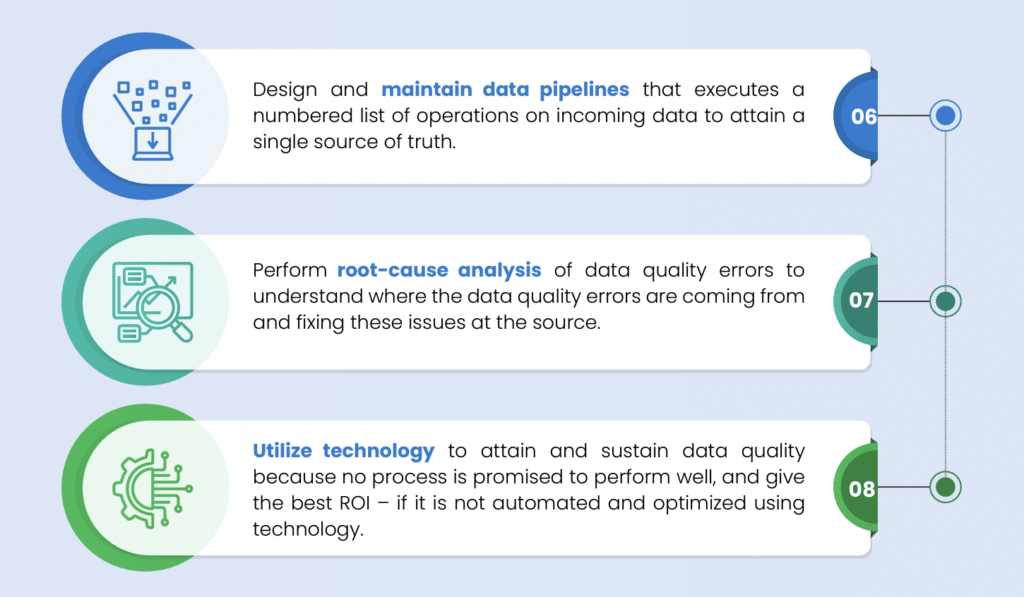Screen dimensions: 1024x597
Task: Open the 'root-cause analysis' highlighted link
Action: click(439, 270)
